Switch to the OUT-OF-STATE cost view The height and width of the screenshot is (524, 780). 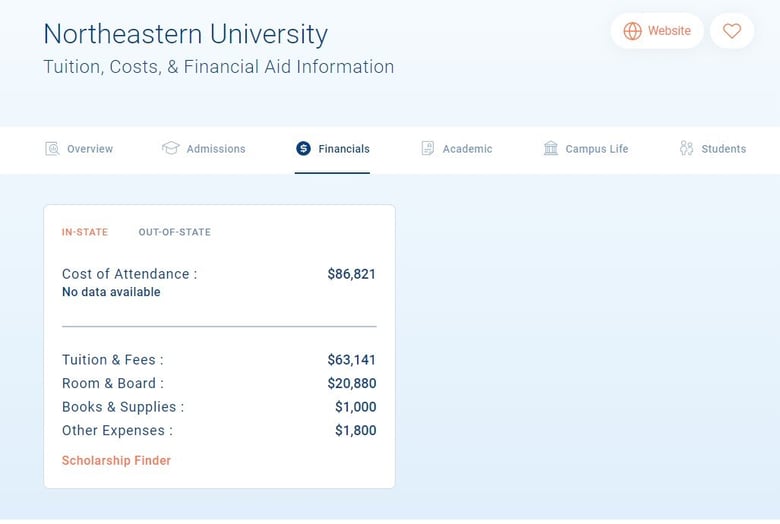point(175,232)
